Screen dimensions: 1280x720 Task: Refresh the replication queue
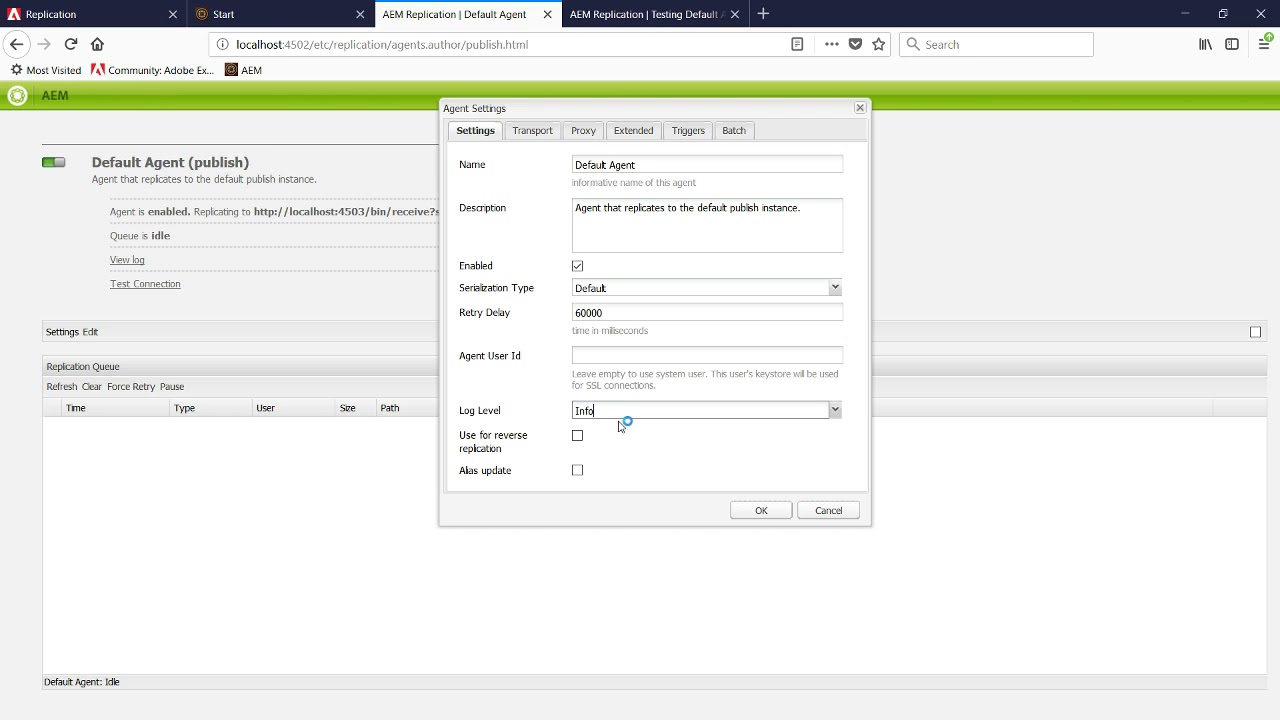click(x=61, y=387)
